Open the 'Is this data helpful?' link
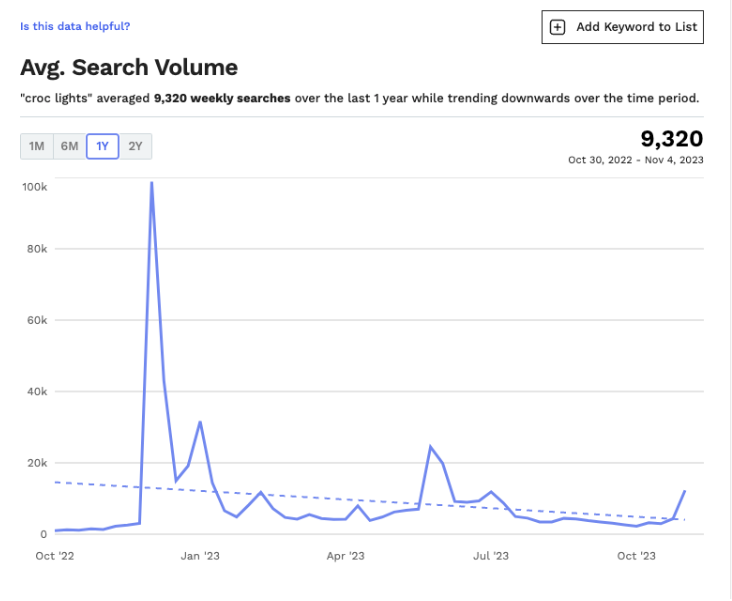The image size is (732, 601). pyautogui.click(x=75, y=26)
